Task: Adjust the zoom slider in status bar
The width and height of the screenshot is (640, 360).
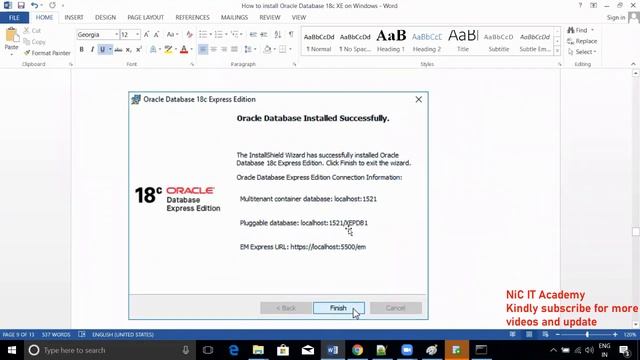Action: click(587, 335)
